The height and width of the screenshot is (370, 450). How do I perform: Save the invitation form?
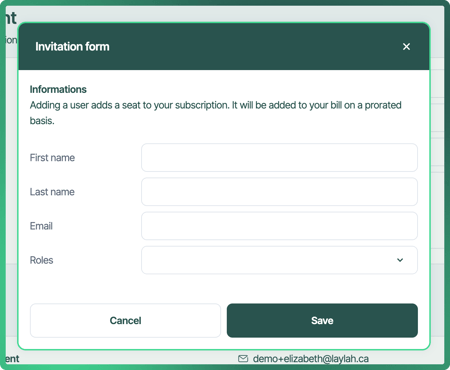click(322, 320)
